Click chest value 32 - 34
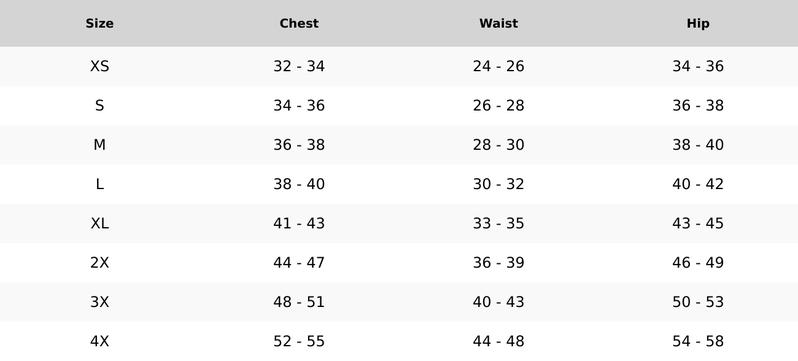 [299, 66]
